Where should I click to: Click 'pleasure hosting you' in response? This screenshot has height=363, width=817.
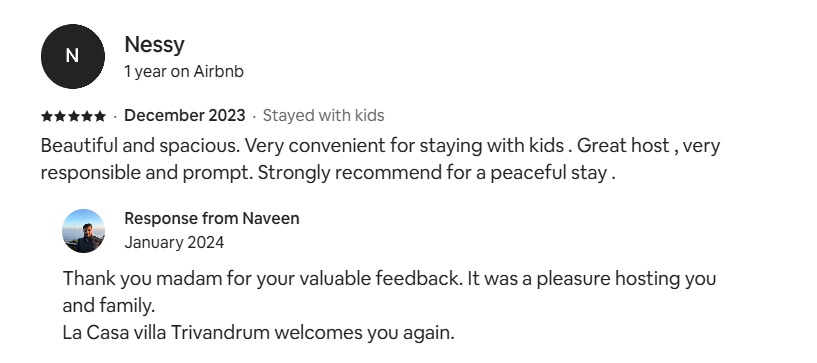click(626, 279)
